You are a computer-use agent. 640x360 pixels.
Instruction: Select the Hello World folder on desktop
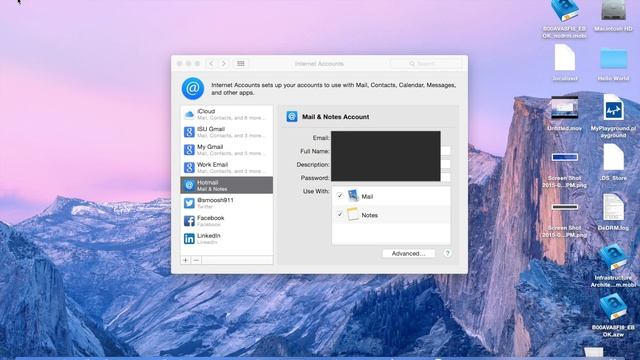[613, 63]
